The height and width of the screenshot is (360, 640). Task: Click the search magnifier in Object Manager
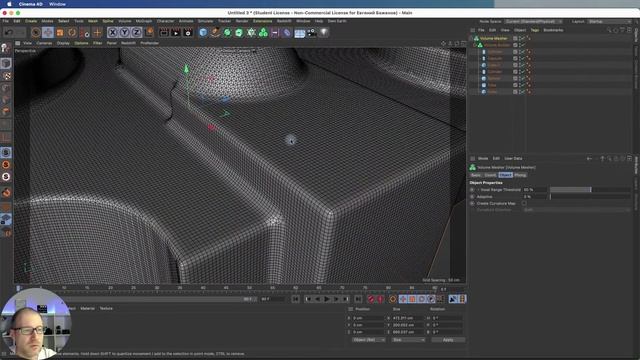click(609, 30)
